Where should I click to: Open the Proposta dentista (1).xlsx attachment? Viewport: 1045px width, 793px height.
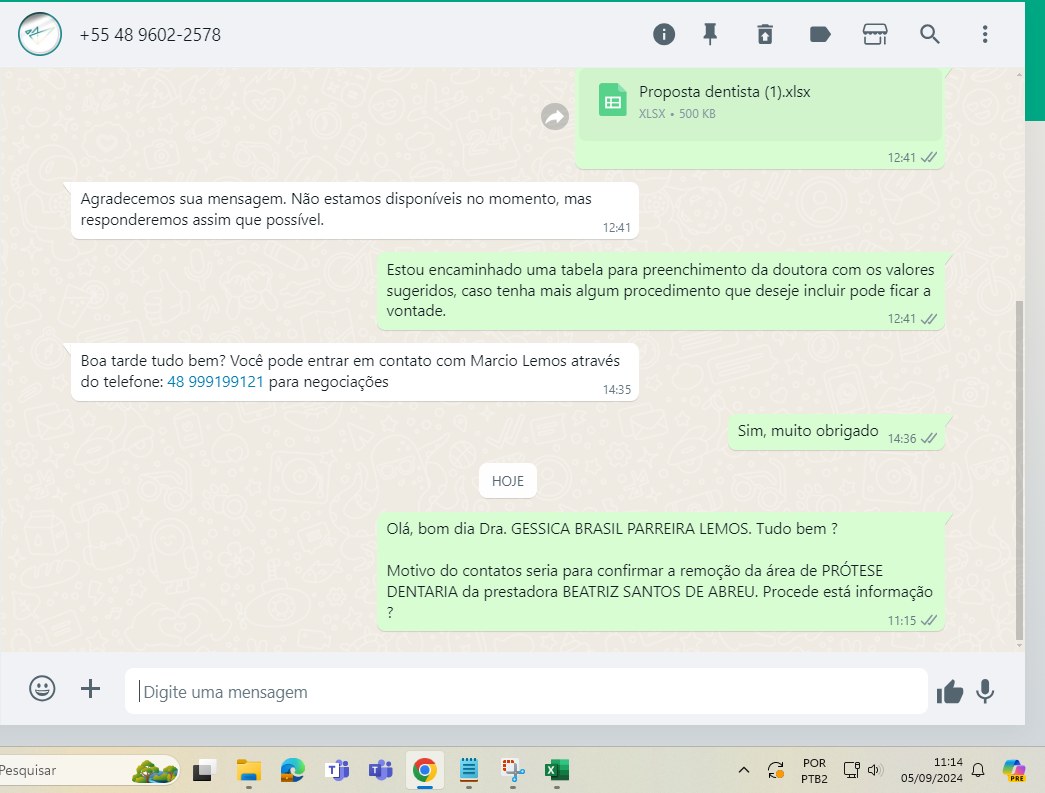760,103
